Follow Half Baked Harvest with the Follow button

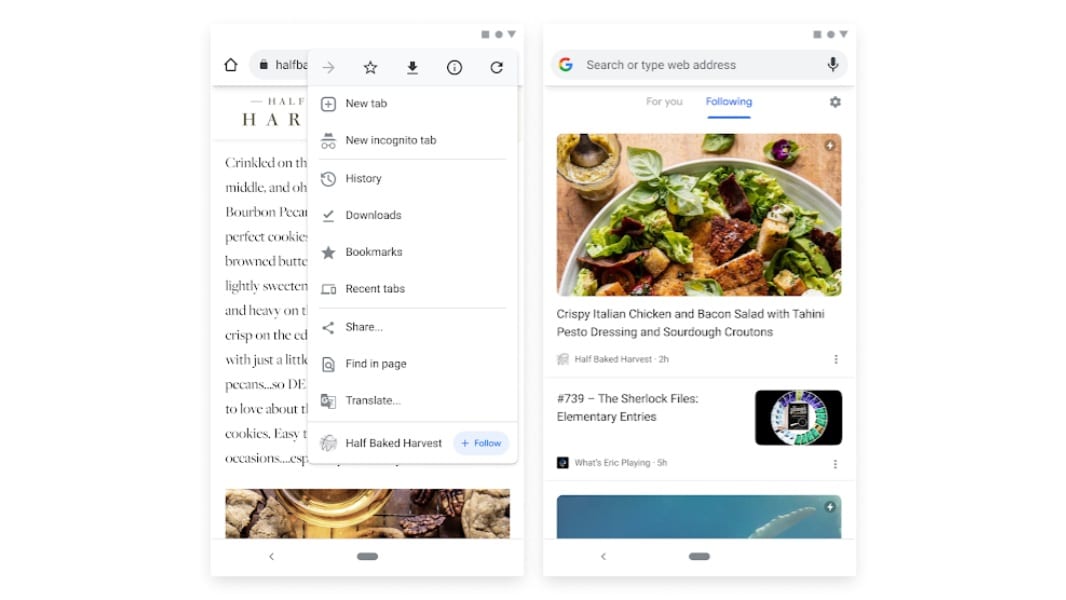point(481,443)
